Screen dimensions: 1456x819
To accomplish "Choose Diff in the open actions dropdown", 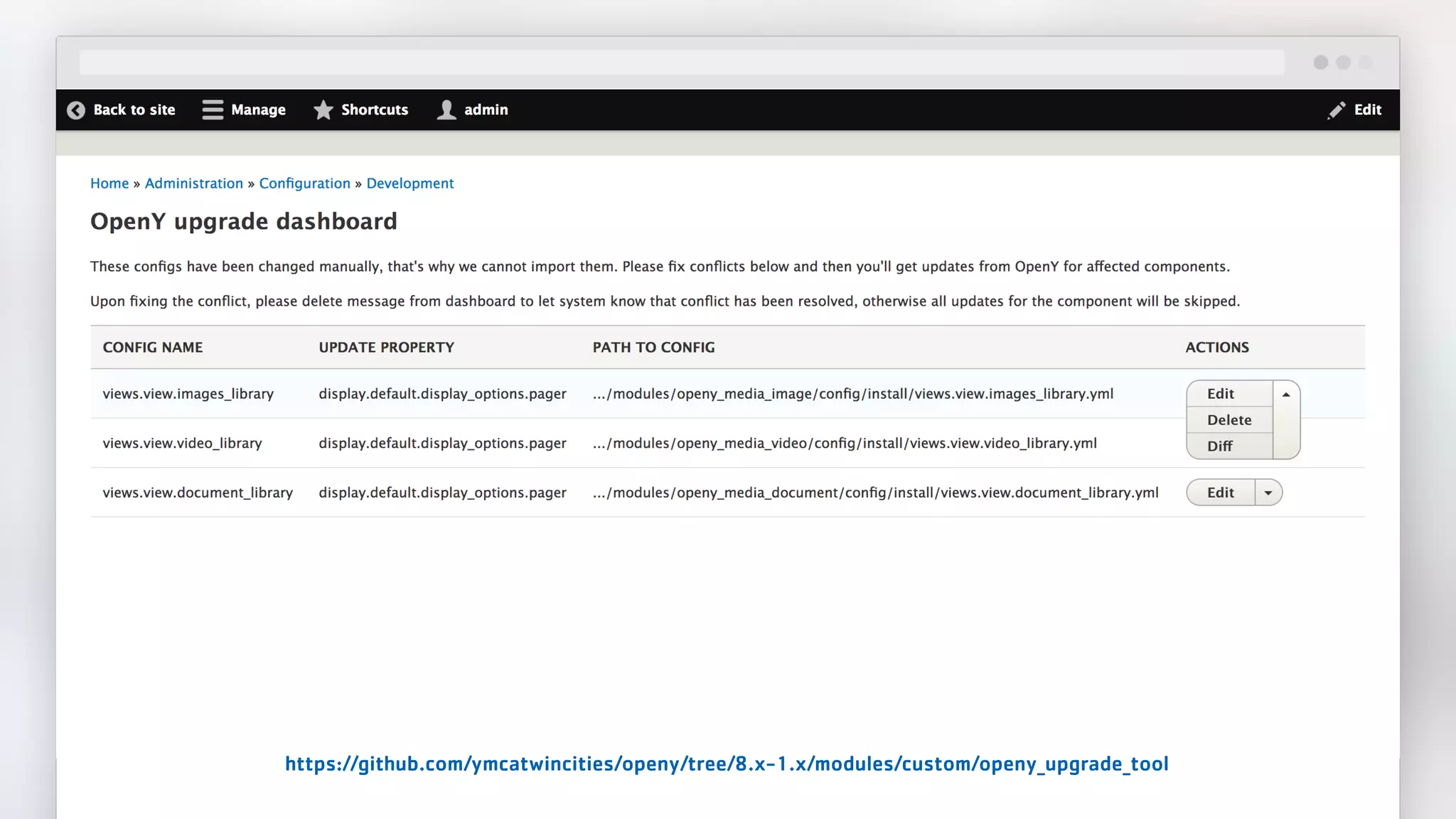I will 1230,446.
